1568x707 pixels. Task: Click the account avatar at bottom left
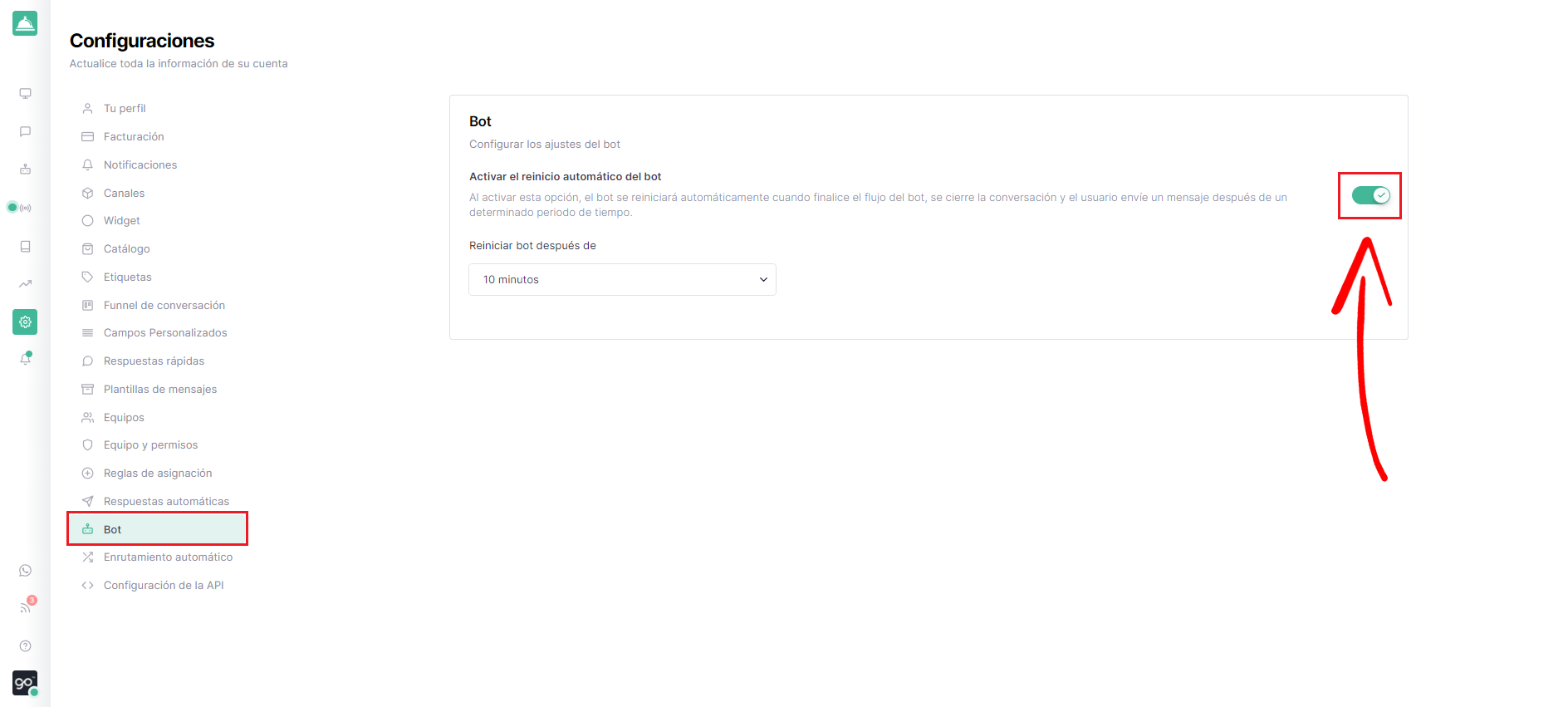tap(25, 683)
